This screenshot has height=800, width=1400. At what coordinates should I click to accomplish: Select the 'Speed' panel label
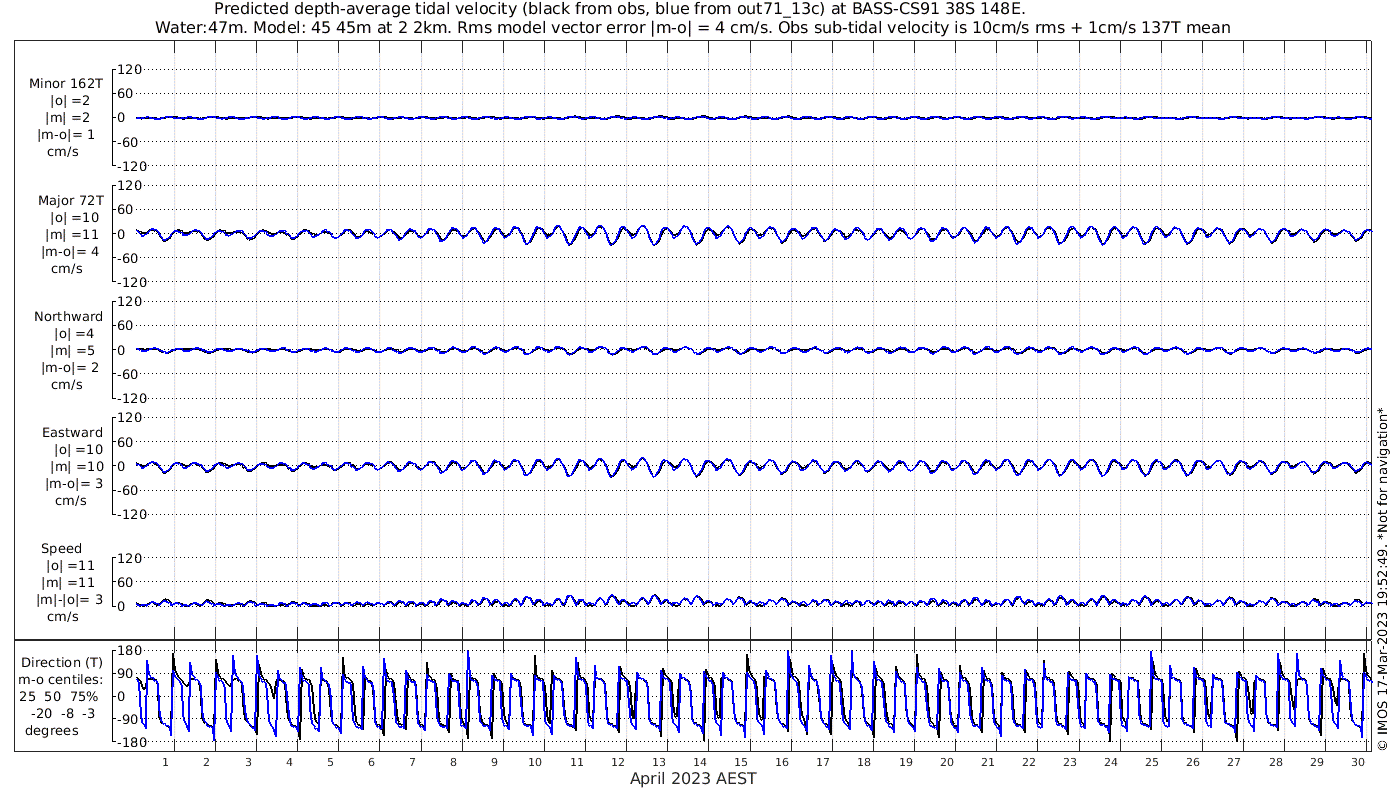[x=61, y=548]
